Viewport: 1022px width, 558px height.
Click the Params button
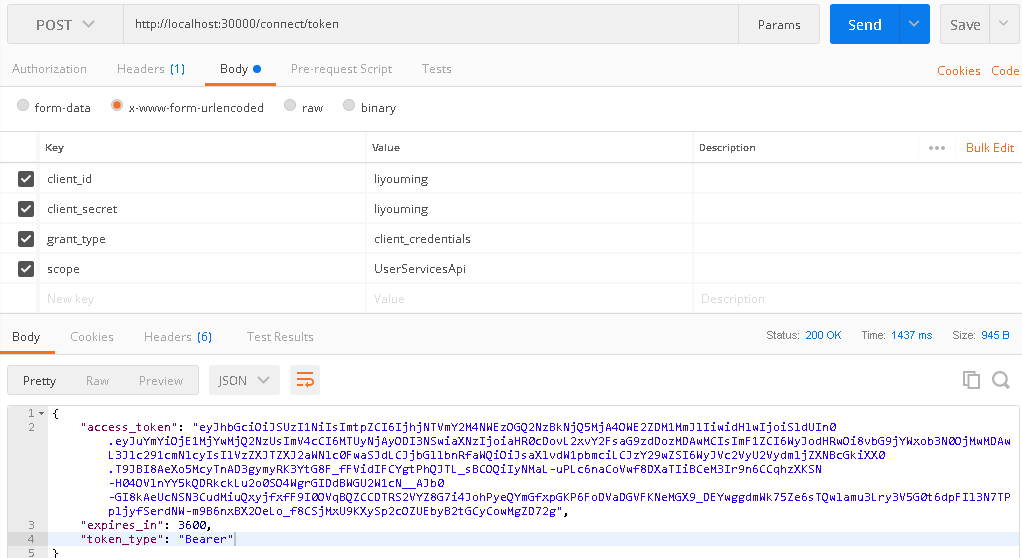click(x=779, y=24)
